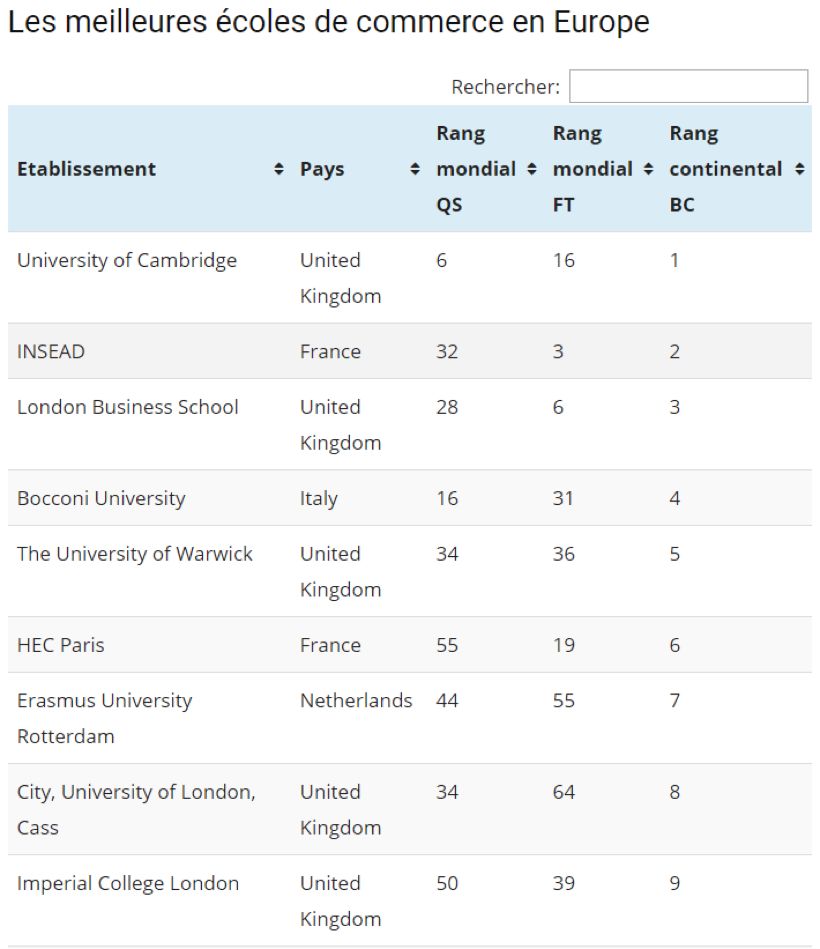Click the page title heading text
This screenshot has height=949, width=820.
328,22
